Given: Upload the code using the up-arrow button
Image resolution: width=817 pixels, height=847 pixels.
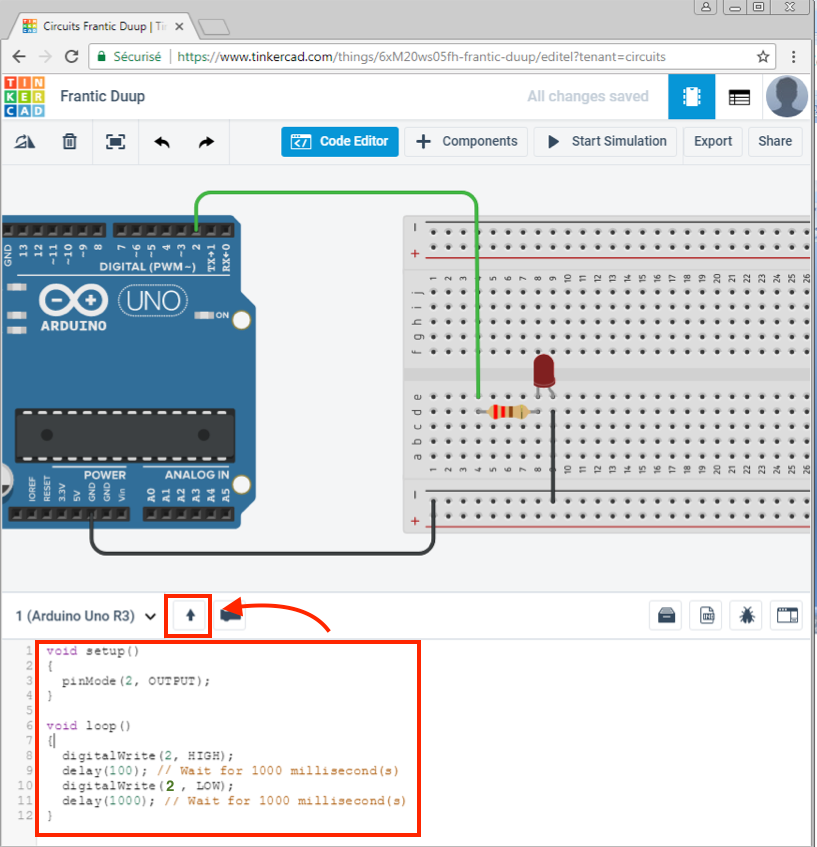Looking at the screenshot, I should coord(190,615).
